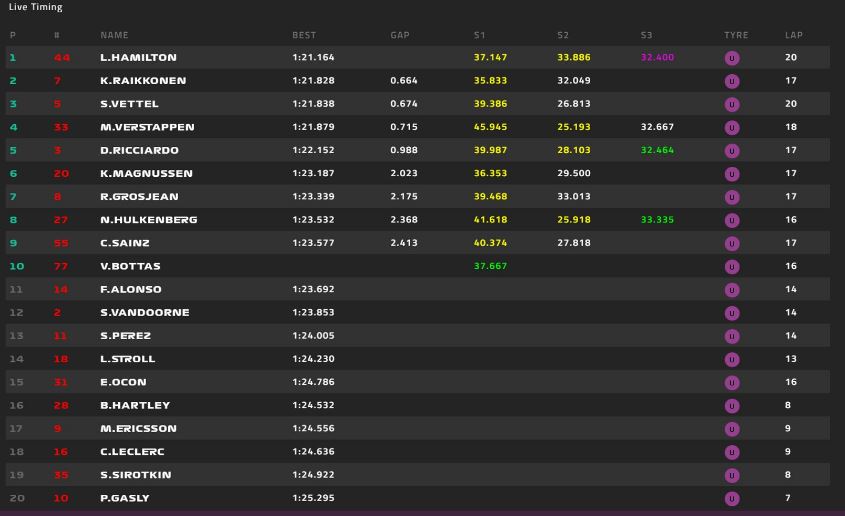Click Hamilton's ultrasoft tyre icon

[732, 58]
